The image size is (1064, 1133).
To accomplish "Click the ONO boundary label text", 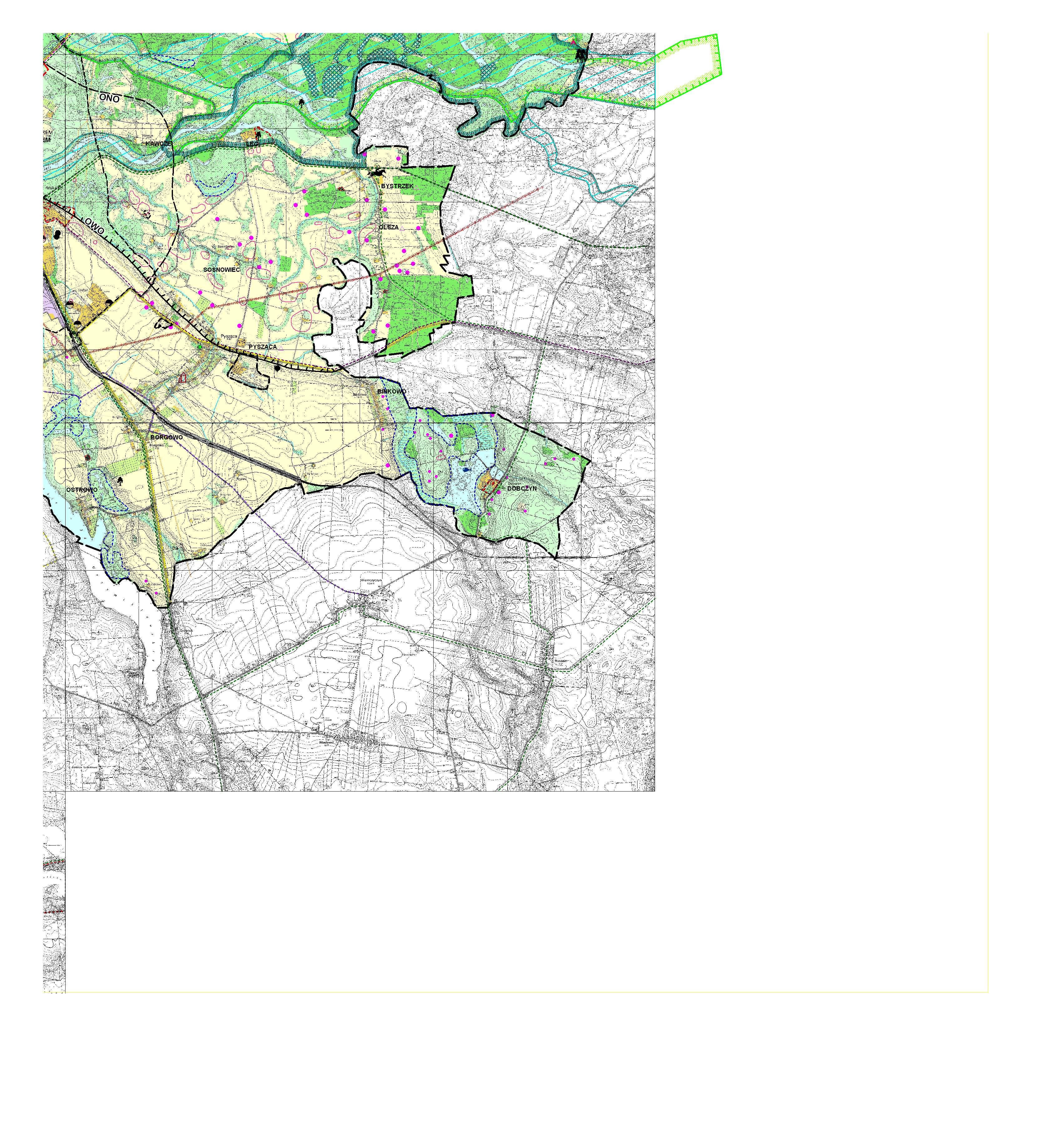I will tap(110, 98).
